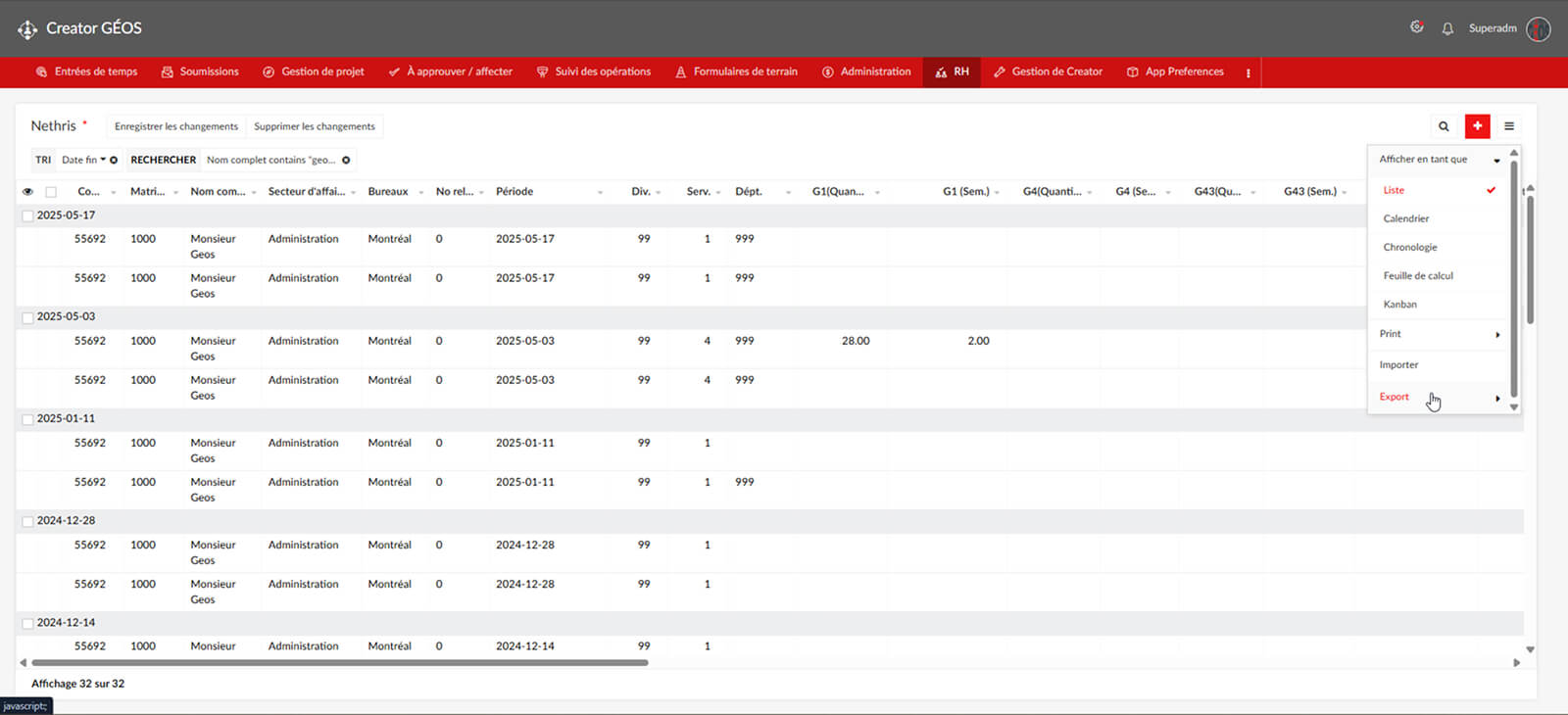Click the horizontal scrollbar thumb
The width and height of the screenshot is (1568, 715).
[339, 663]
